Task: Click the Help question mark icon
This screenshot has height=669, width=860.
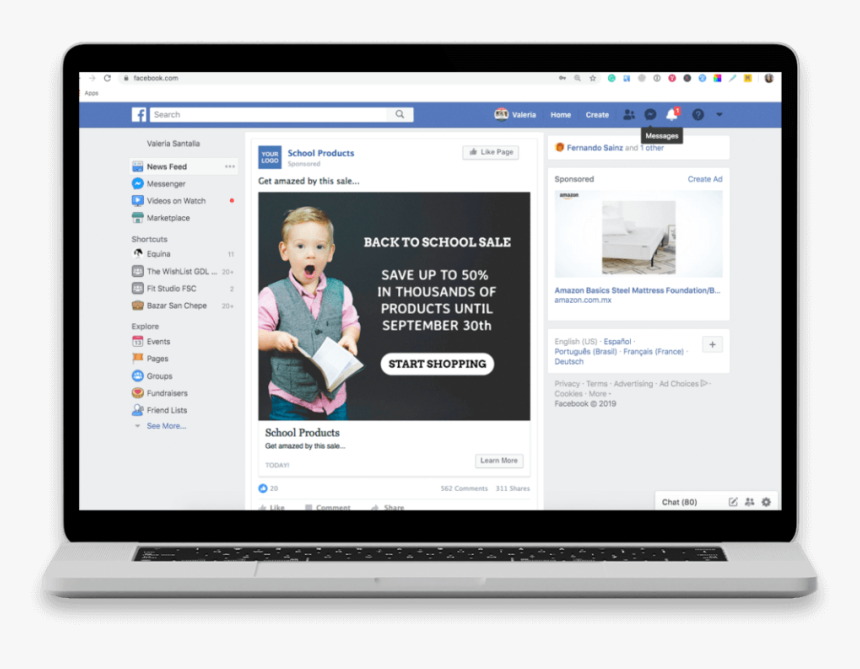Action: (698, 115)
